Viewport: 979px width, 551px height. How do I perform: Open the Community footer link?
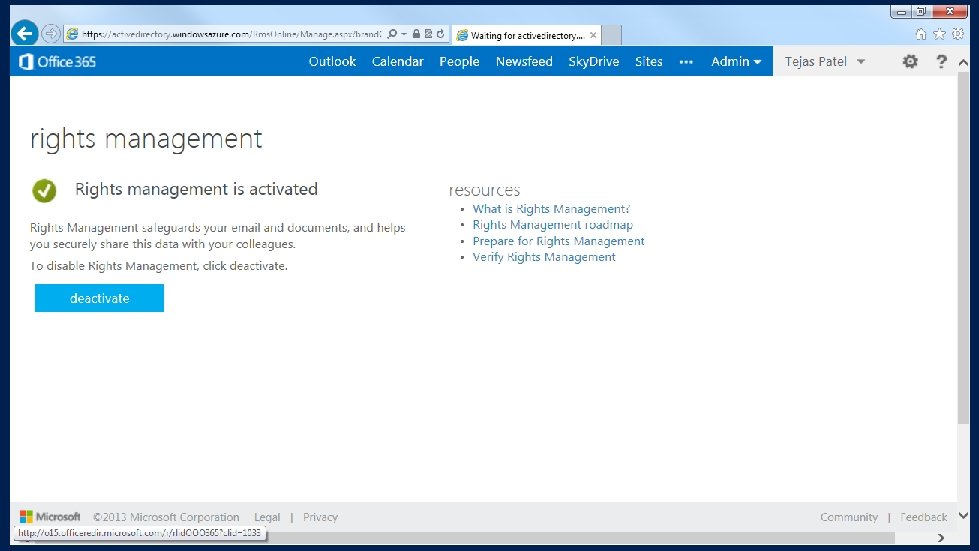click(849, 517)
